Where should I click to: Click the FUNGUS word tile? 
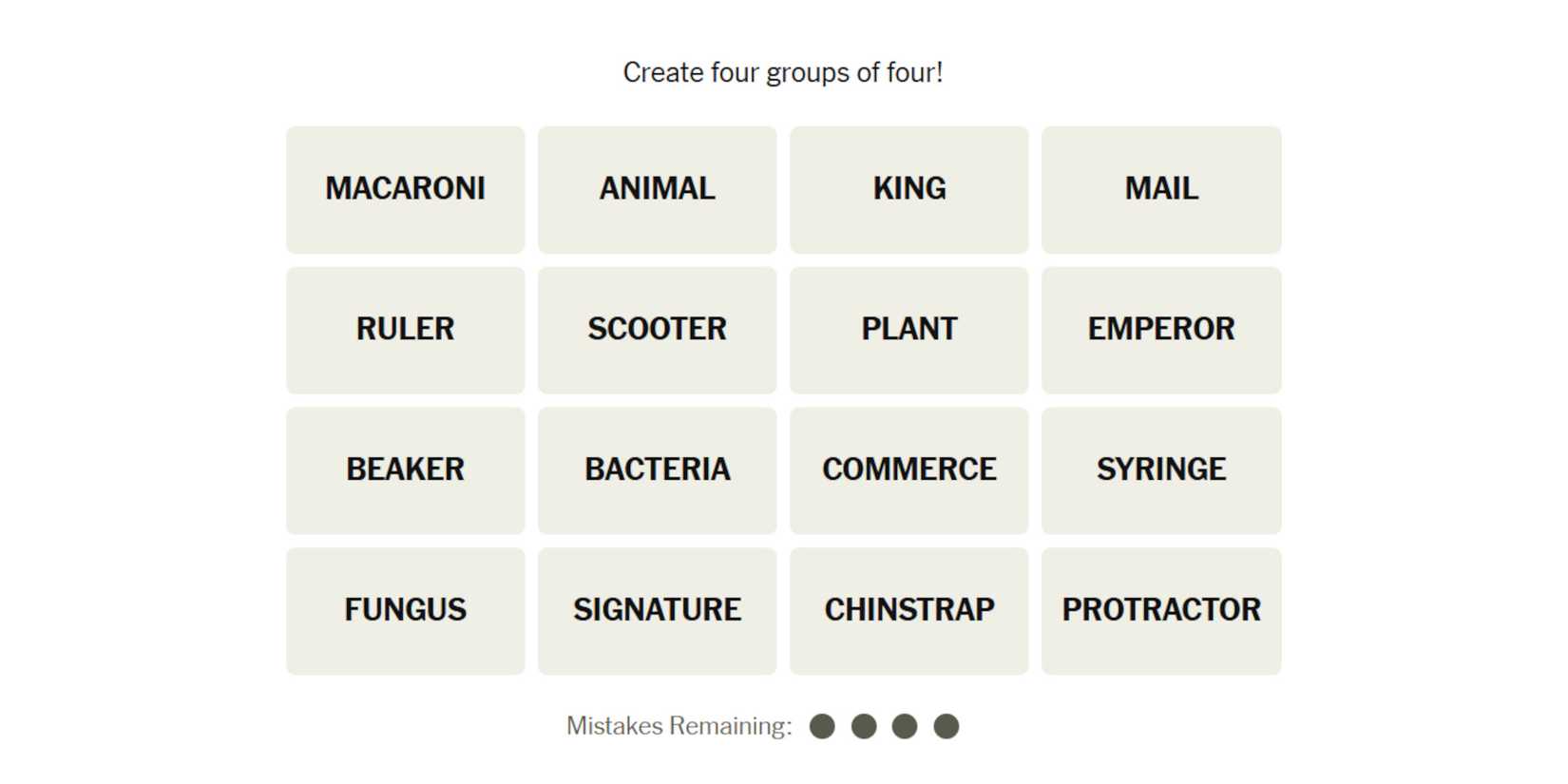(x=405, y=611)
